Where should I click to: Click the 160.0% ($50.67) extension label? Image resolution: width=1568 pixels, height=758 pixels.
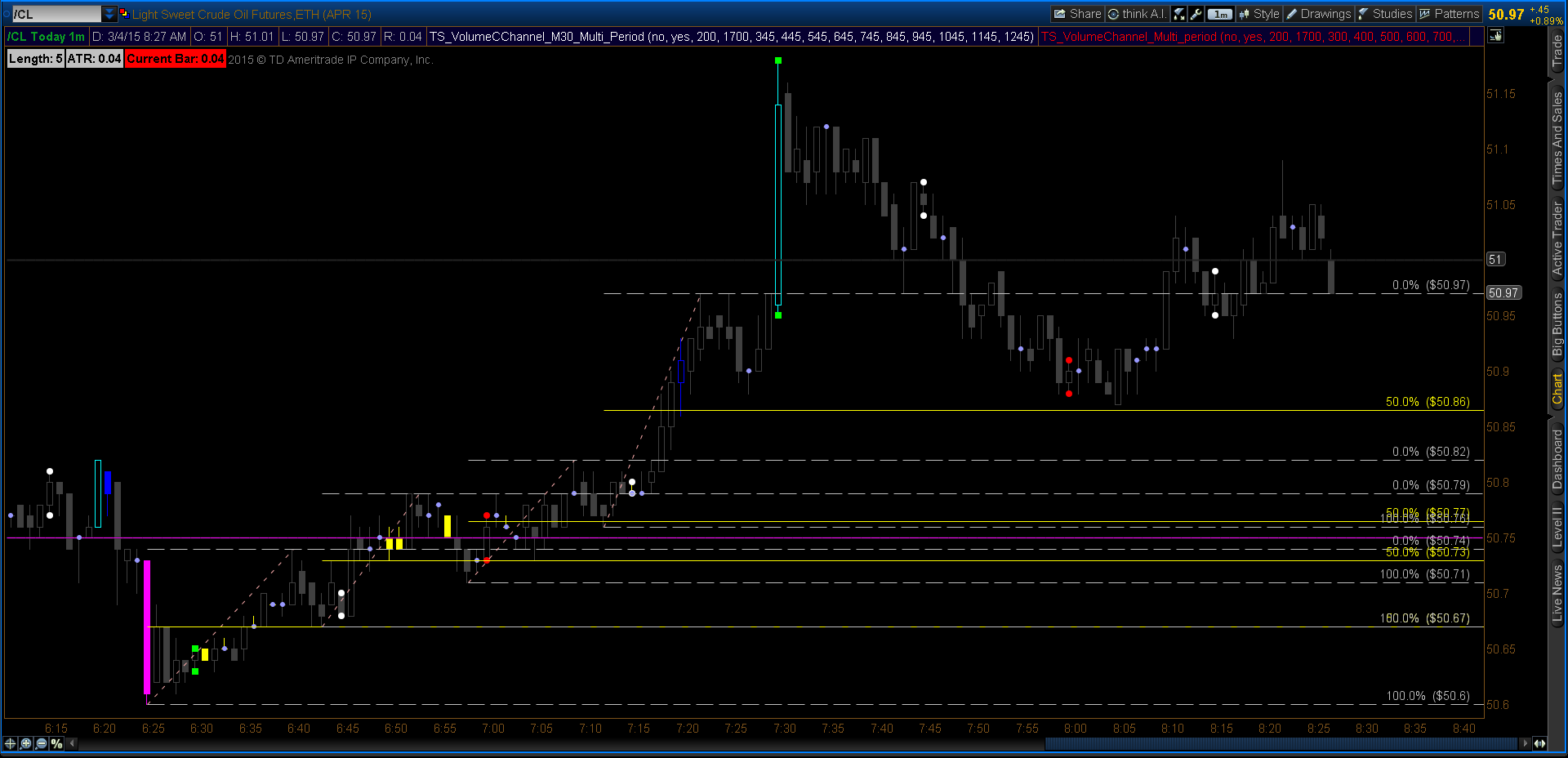click(1424, 618)
